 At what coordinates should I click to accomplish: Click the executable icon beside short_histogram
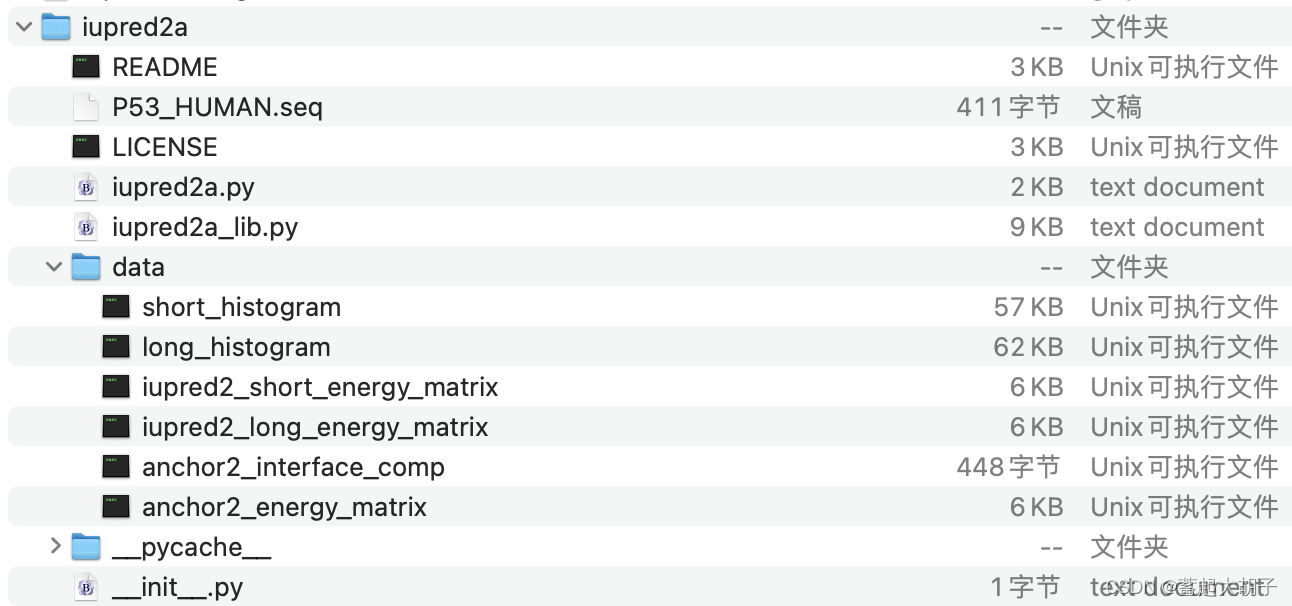[x=116, y=307]
